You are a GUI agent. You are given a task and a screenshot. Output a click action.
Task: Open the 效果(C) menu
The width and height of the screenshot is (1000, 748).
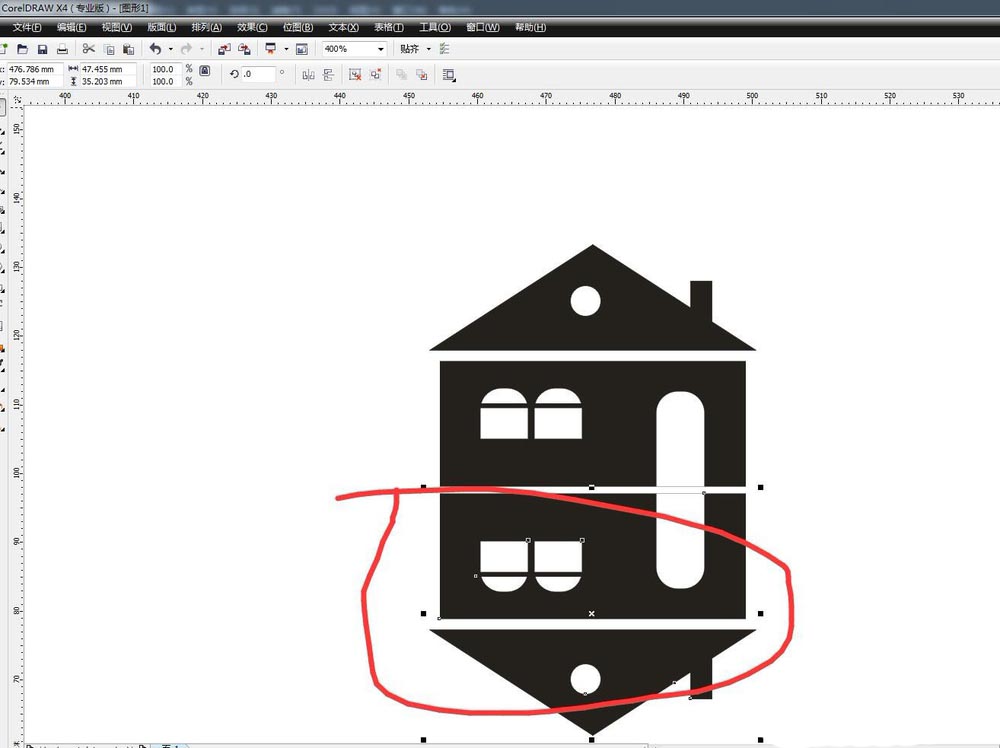pos(252,27)
